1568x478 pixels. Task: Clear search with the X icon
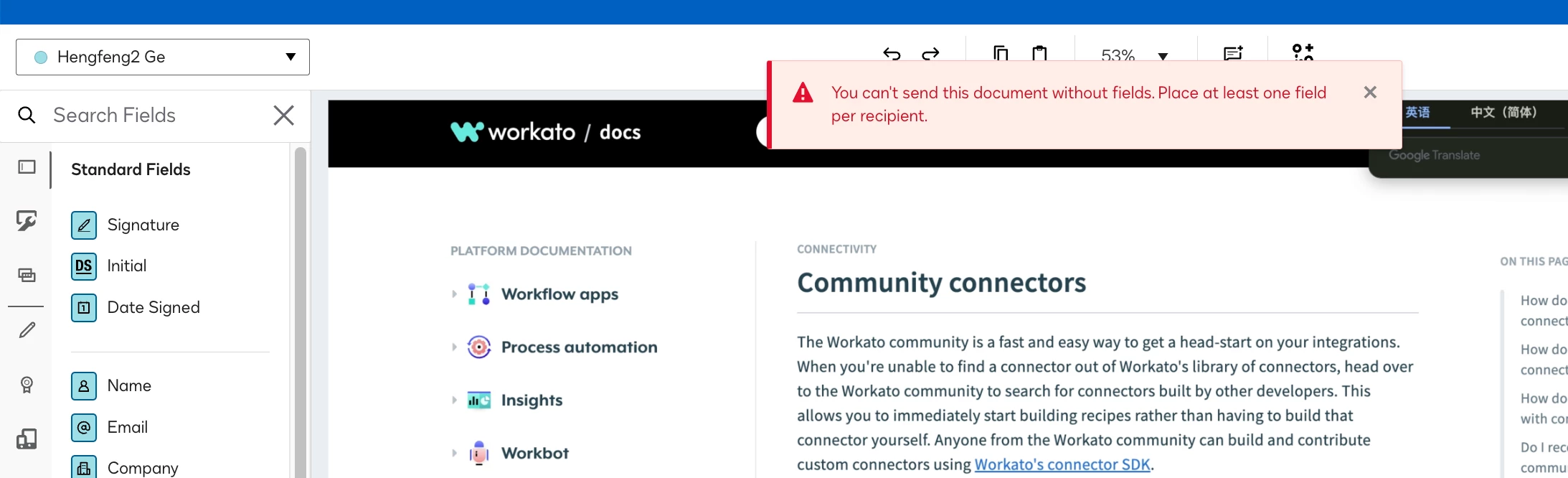[x=284, y=115]
